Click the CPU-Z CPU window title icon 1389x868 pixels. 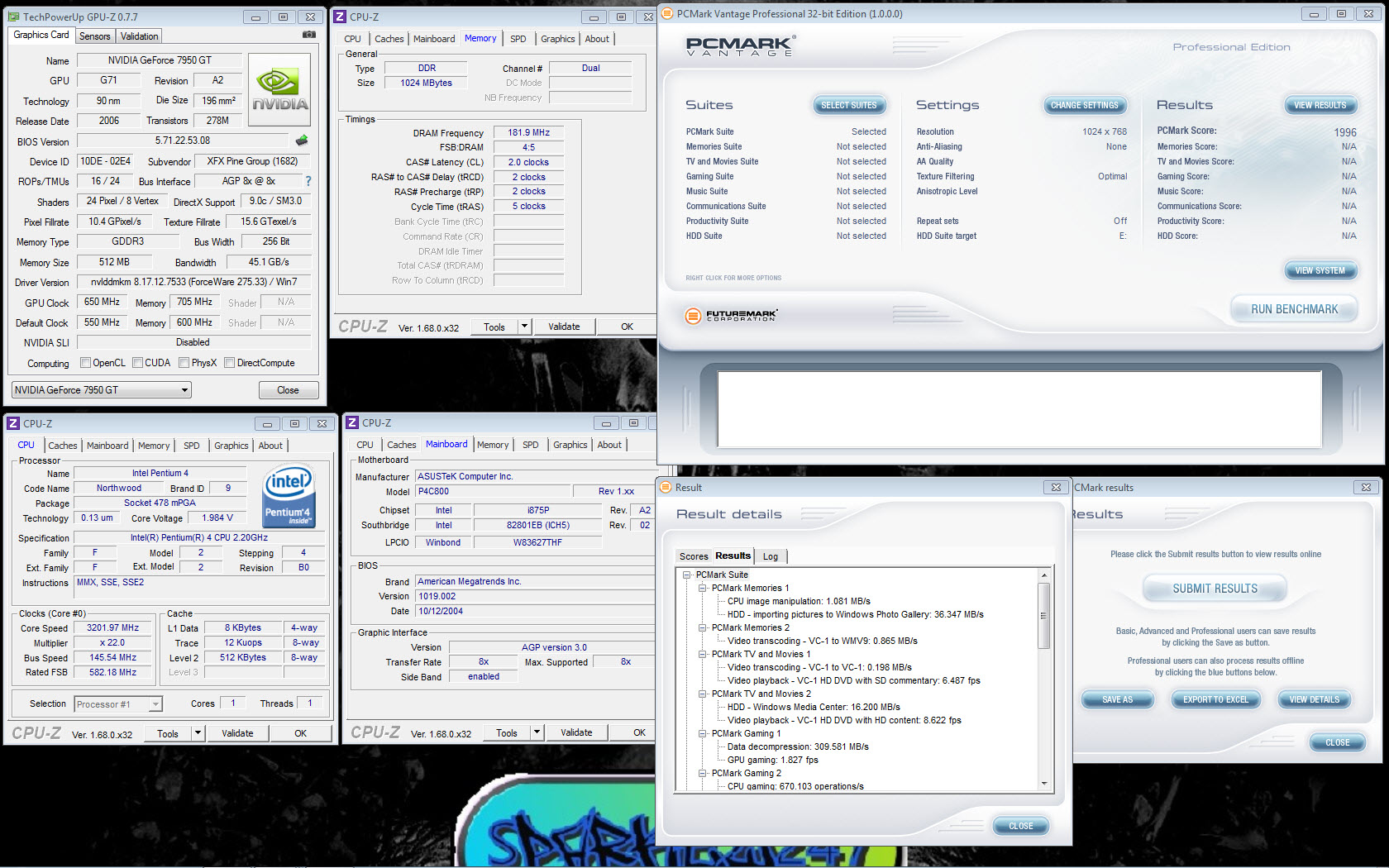(13, 423)
